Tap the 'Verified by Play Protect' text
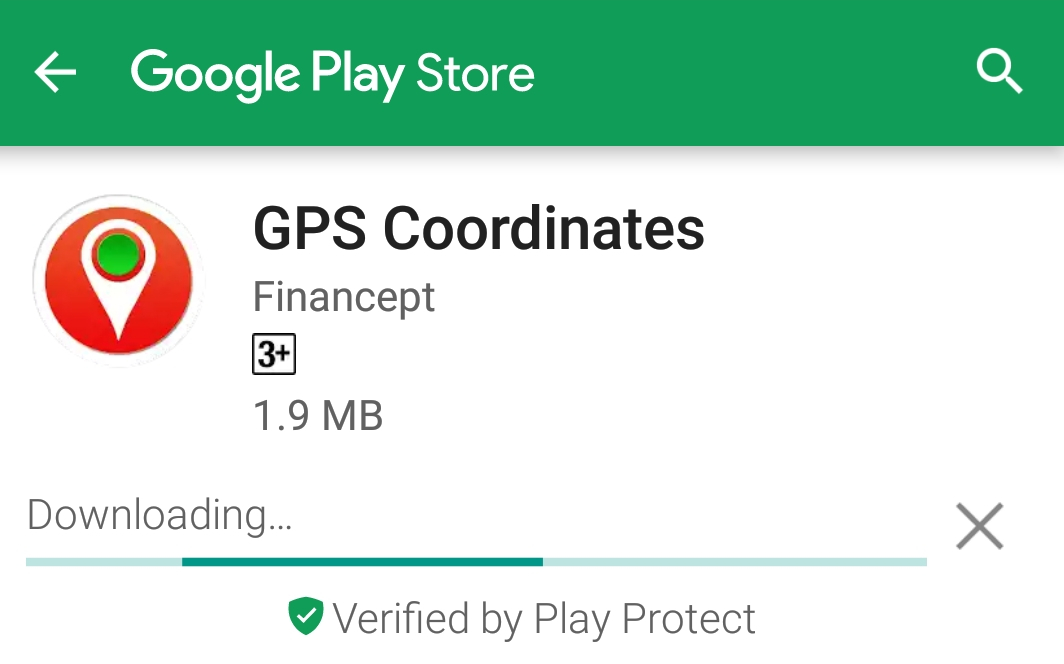The image size is (1064, 664). [544, 619]
